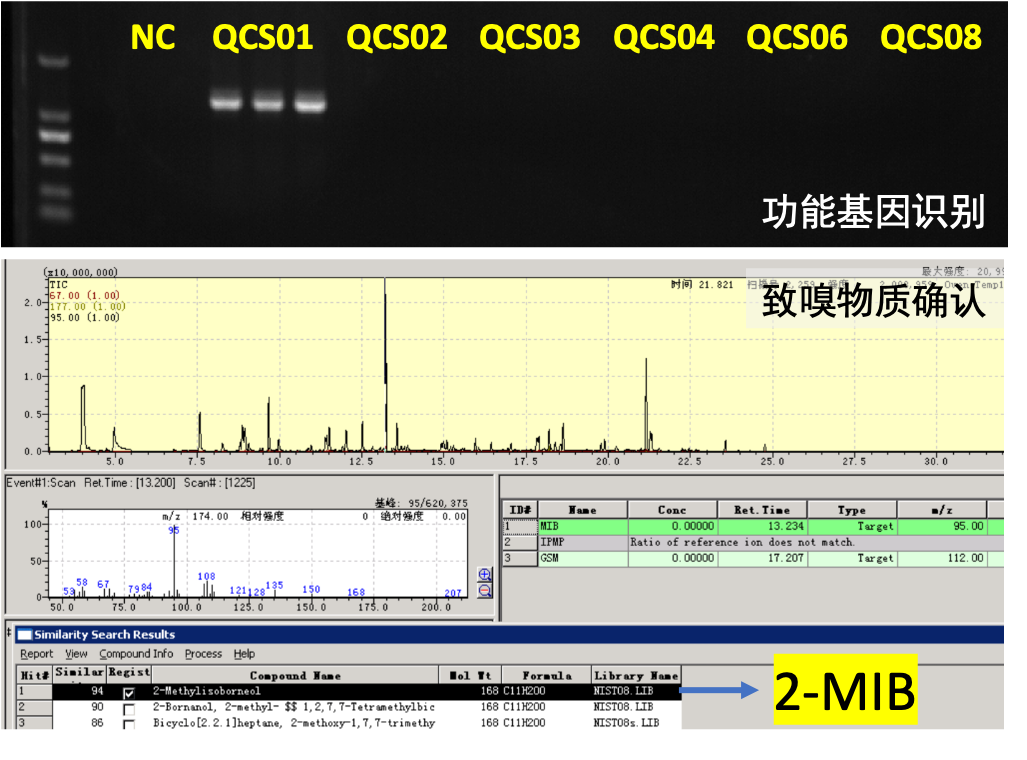Click the TIC trace label in the chromatogram legend
Screen dimensions: 1027x760
(57, 284)
